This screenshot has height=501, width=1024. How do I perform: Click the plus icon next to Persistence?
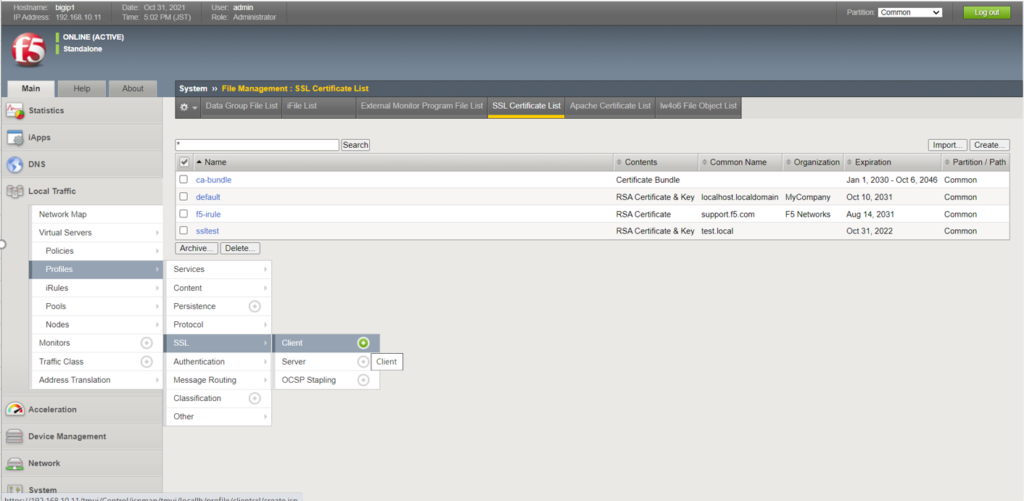pos(254,306)
